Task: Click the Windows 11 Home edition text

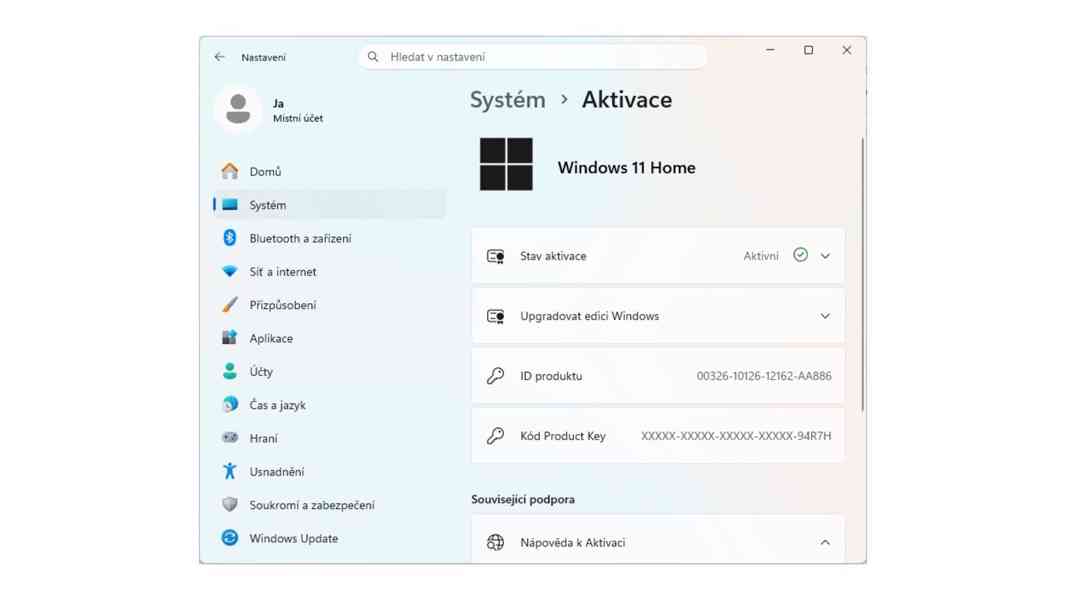Action: point(626,167)
